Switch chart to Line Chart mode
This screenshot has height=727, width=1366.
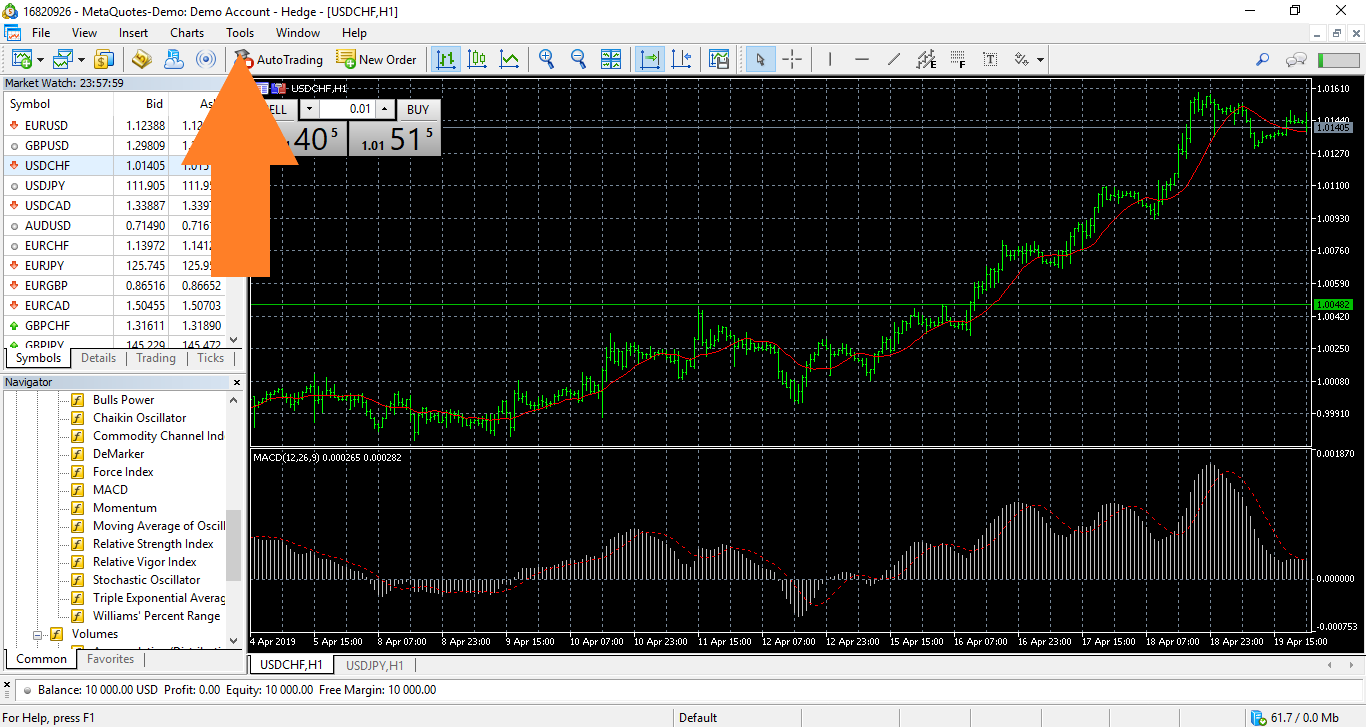[x=509, y=59]
